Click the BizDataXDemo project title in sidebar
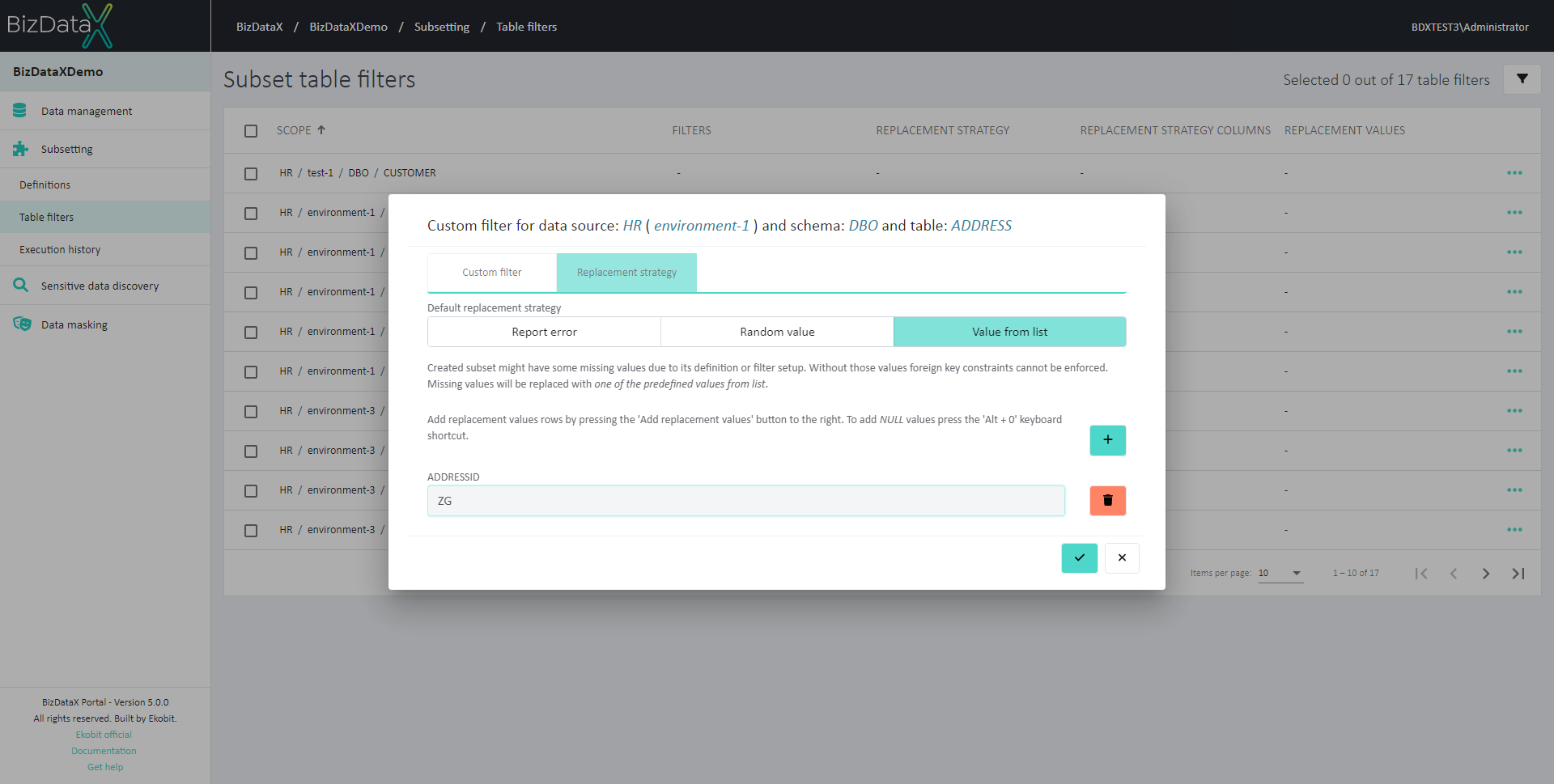Screen dimensions: 1554x784 (58, 71)
